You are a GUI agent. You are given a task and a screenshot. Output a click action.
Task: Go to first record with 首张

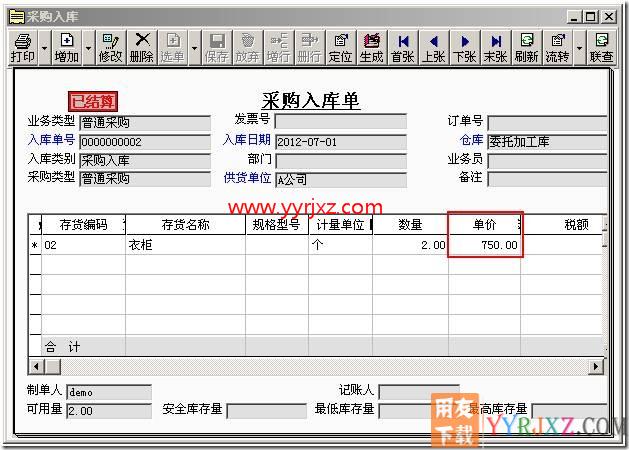403,48
